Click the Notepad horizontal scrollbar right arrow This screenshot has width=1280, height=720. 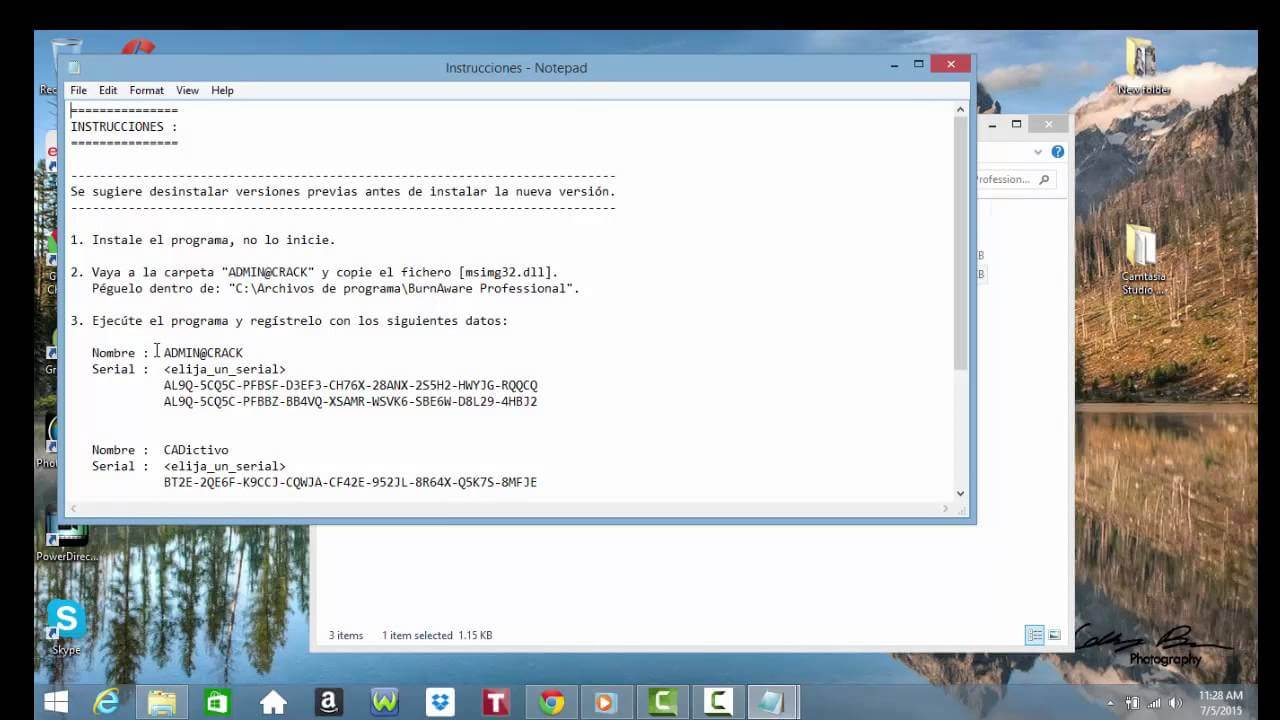(x=946, y=509)
